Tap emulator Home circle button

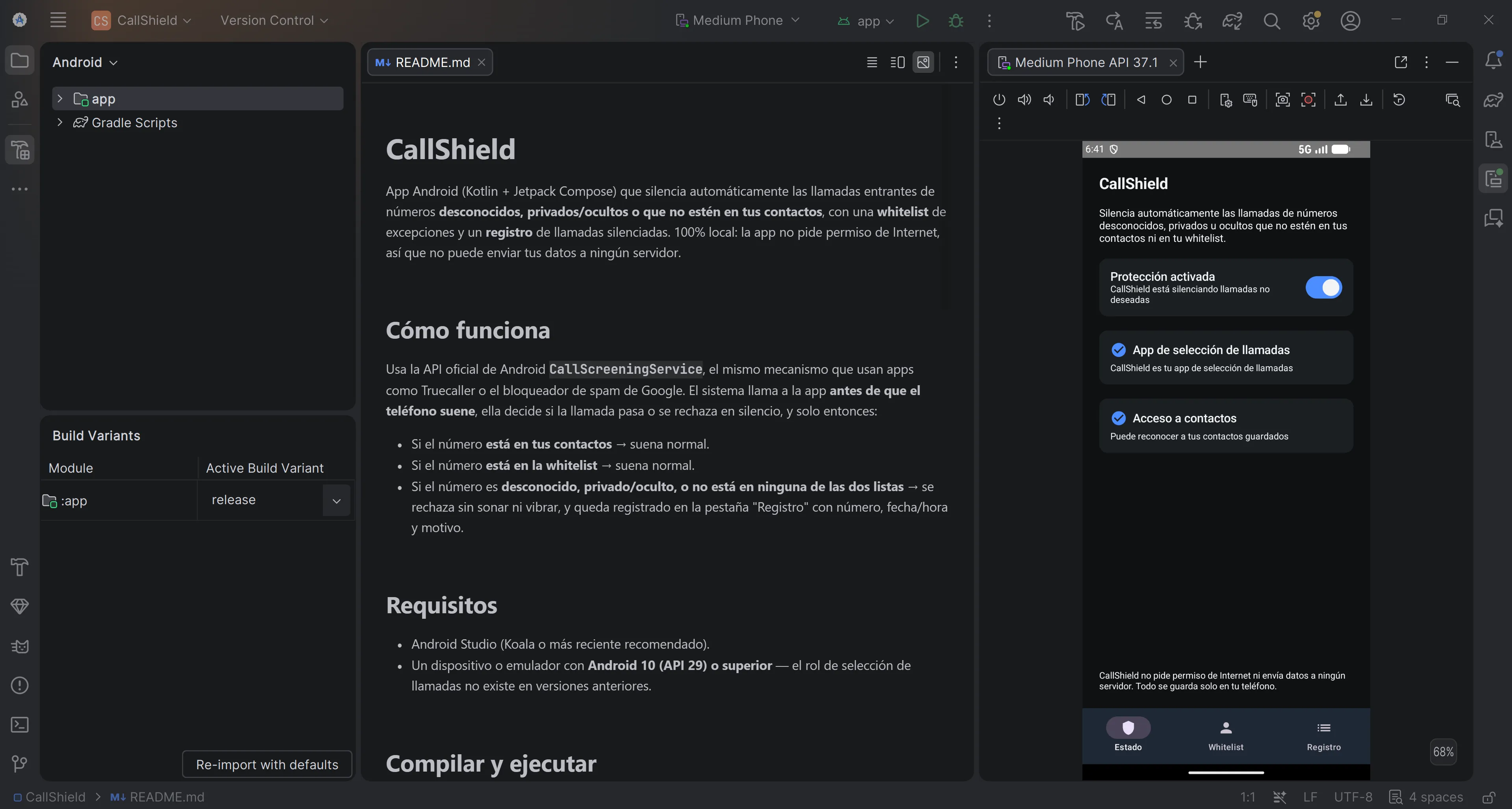[1166, 100]
